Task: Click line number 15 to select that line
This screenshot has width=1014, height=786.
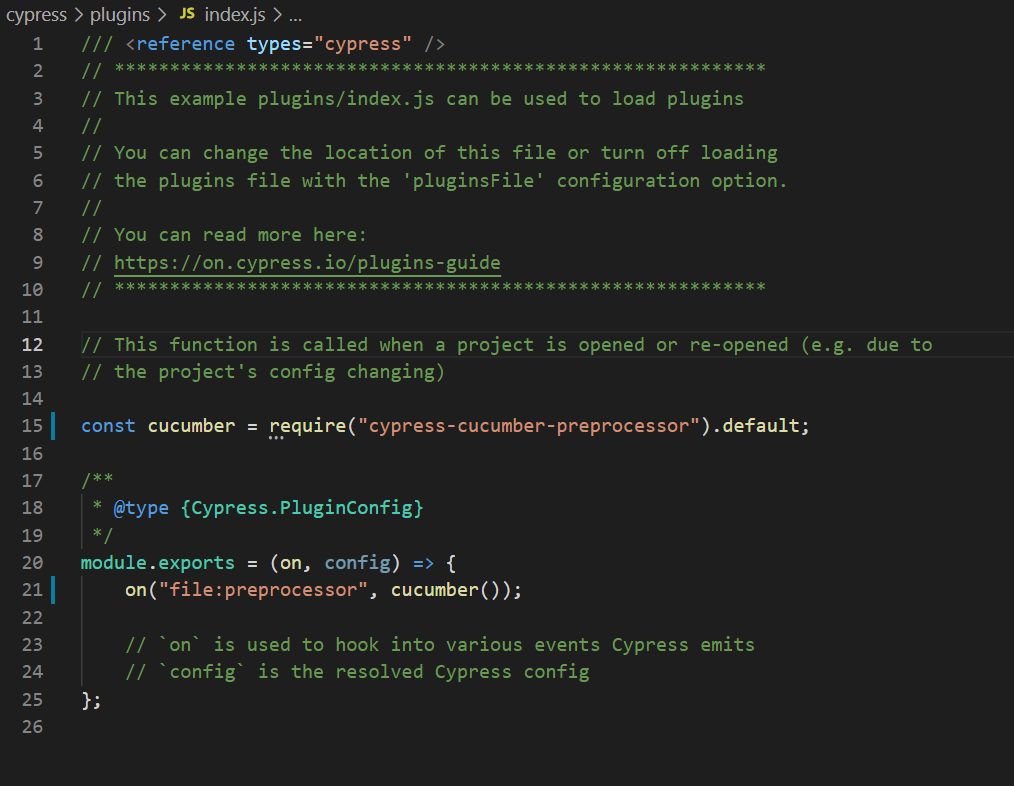Action: pos(32,425)
